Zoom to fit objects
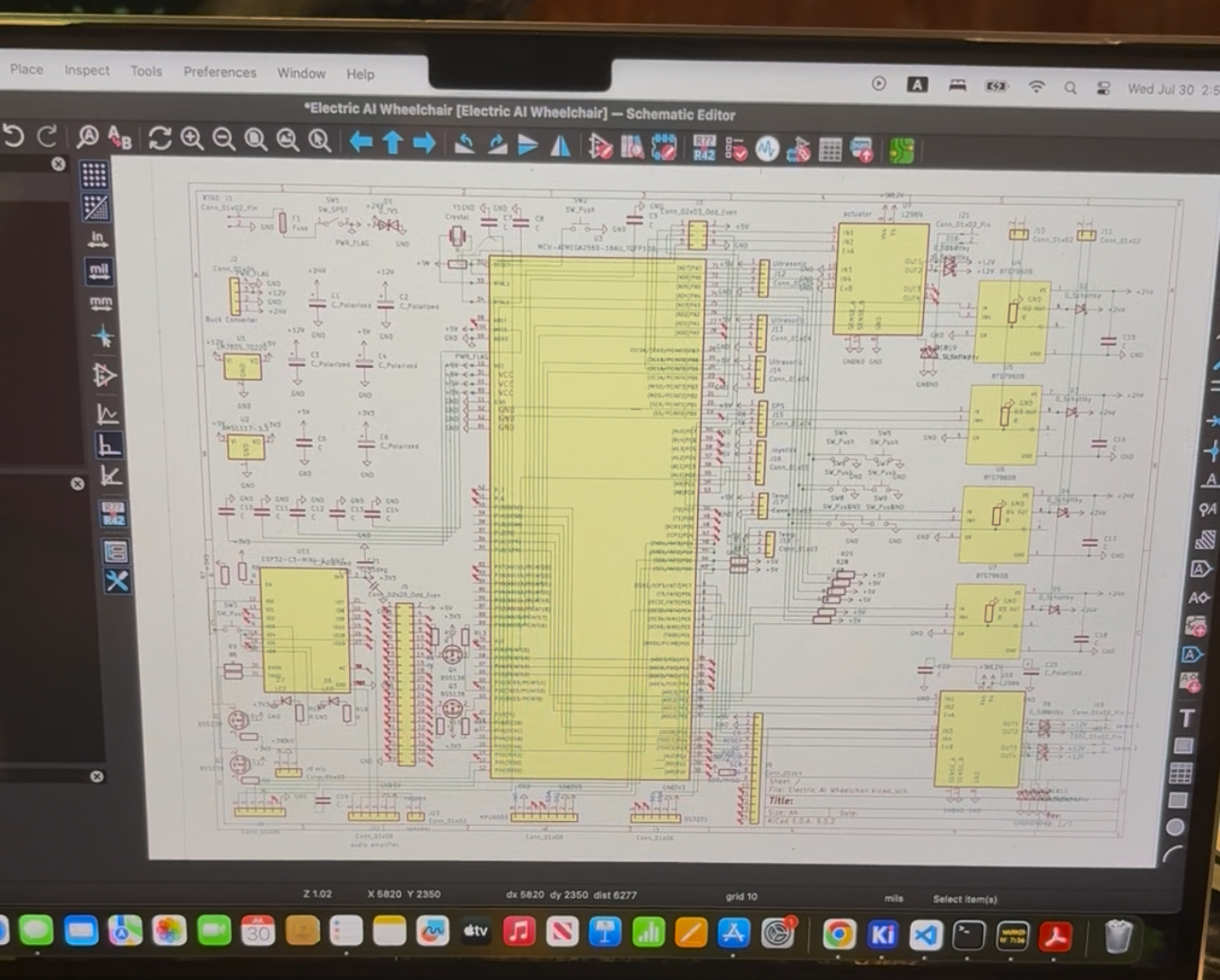This screenshot has height=980, width=1220. pyautogui.click(x=288, y=141)
